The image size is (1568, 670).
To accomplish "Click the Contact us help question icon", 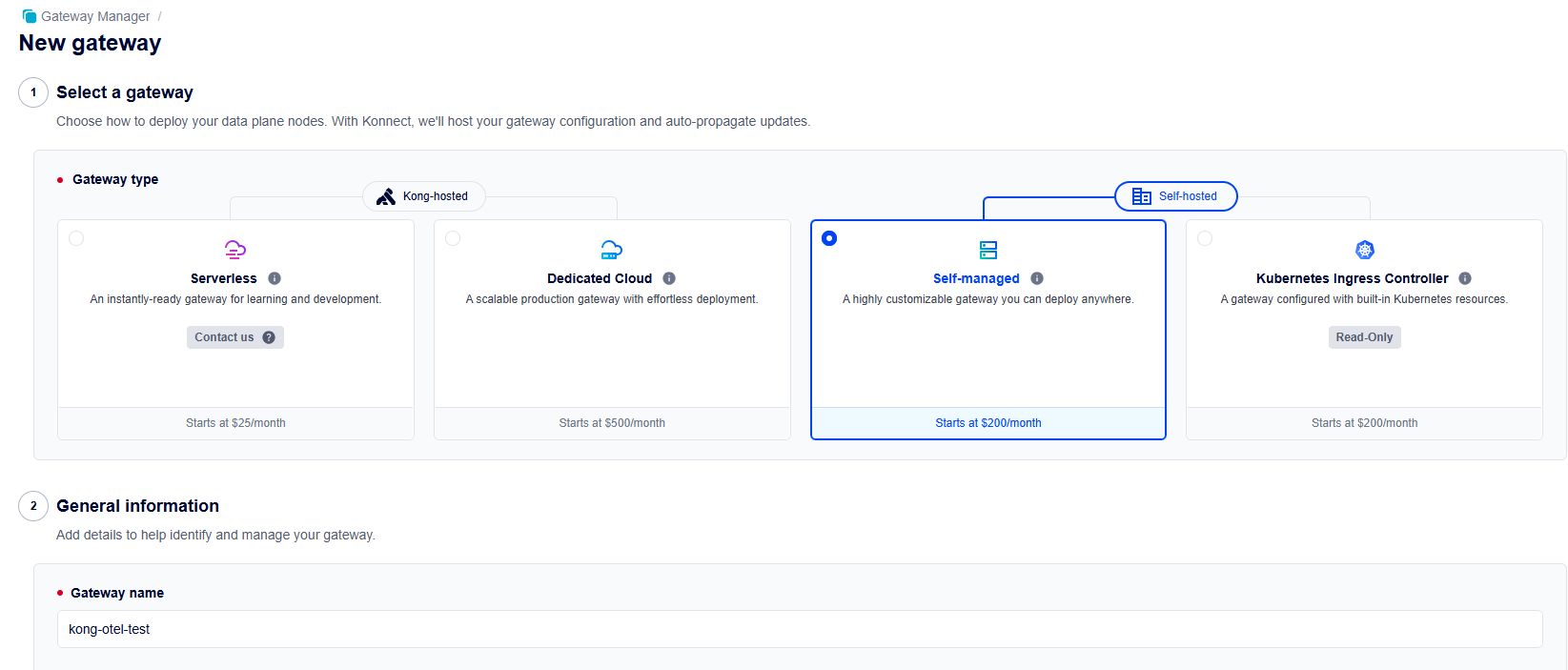I will tap(269, 337).
